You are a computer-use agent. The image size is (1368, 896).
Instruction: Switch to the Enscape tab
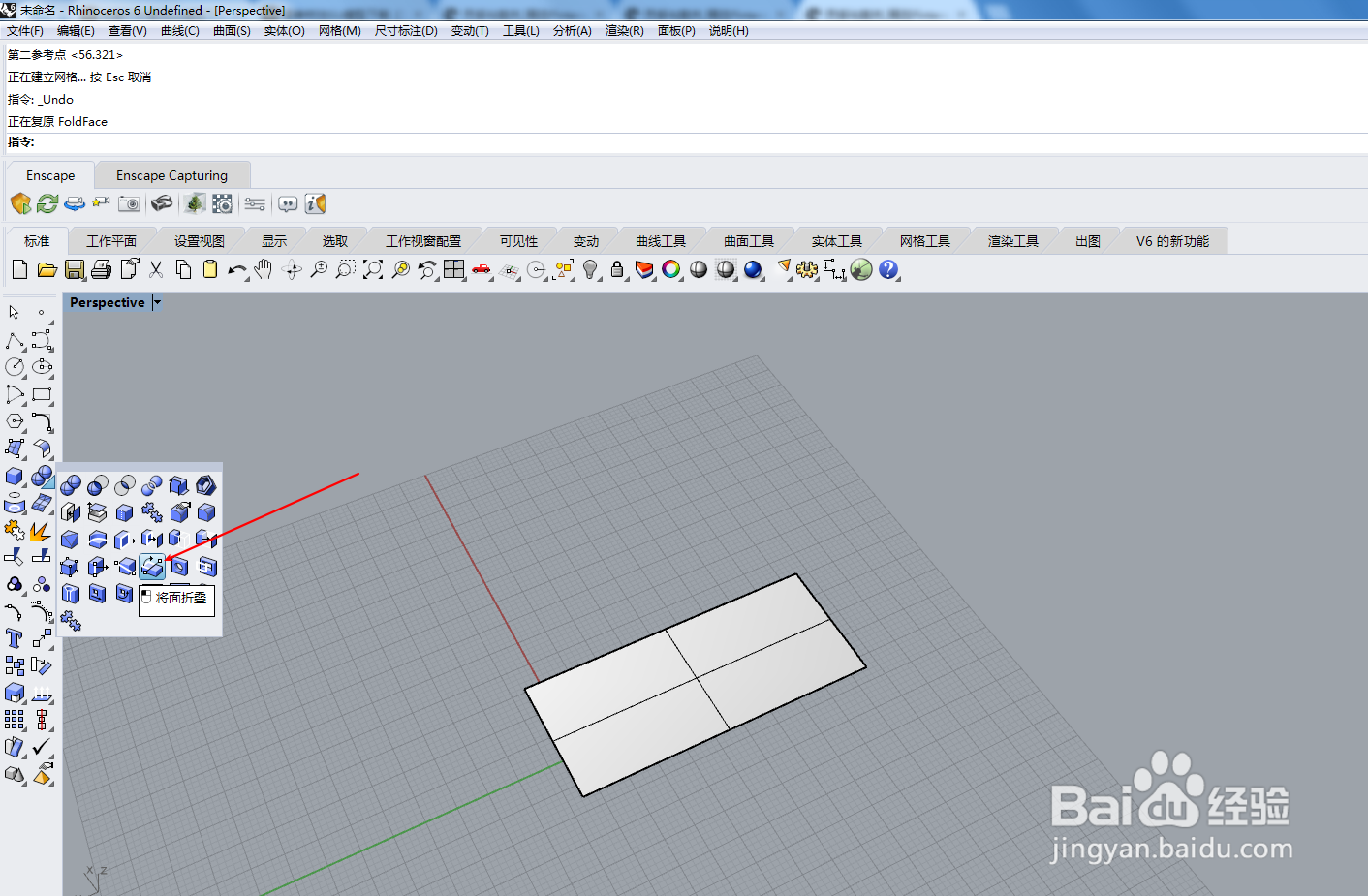(x=50, y=175)
